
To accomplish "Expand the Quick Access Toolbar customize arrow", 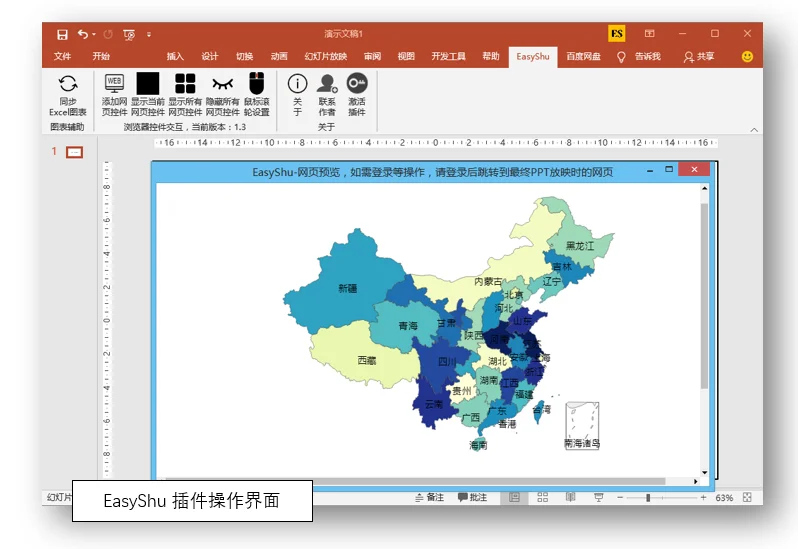I will click(149, 35).
